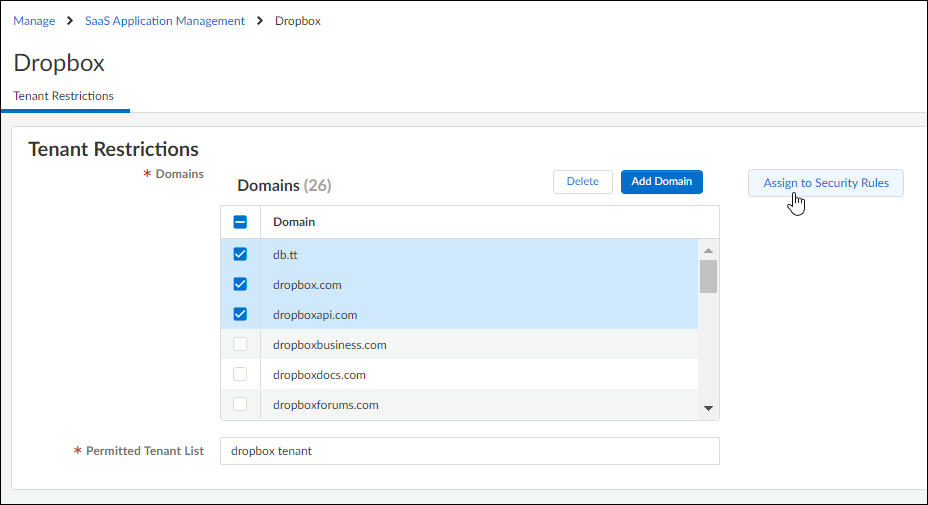Select the dropboxbusiness.com row
Screen dimensions: 928x505
[x=330, y=345]
